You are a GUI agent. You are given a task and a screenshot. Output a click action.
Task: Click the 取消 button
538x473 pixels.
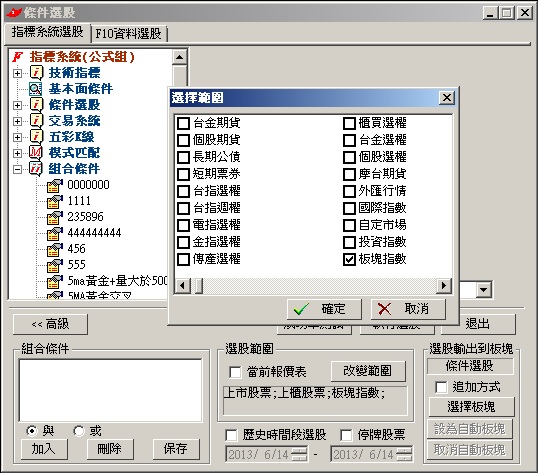pyautogui.click(x=408, y=309)
